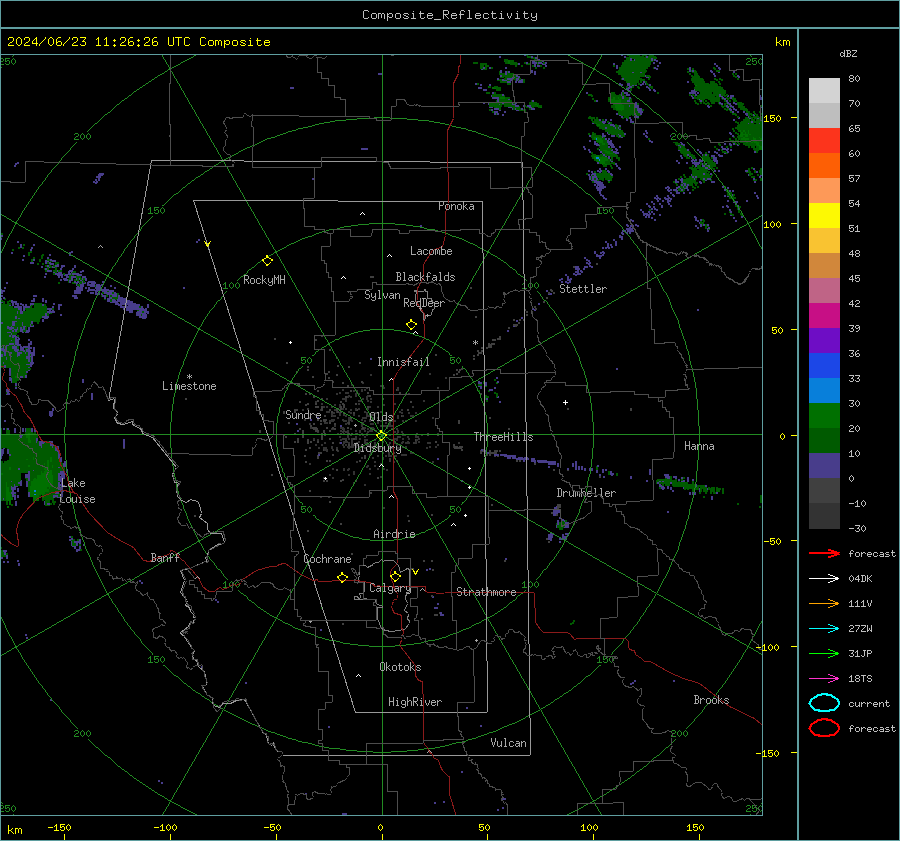Click the cyan current ellipse icon

point(824,703)
